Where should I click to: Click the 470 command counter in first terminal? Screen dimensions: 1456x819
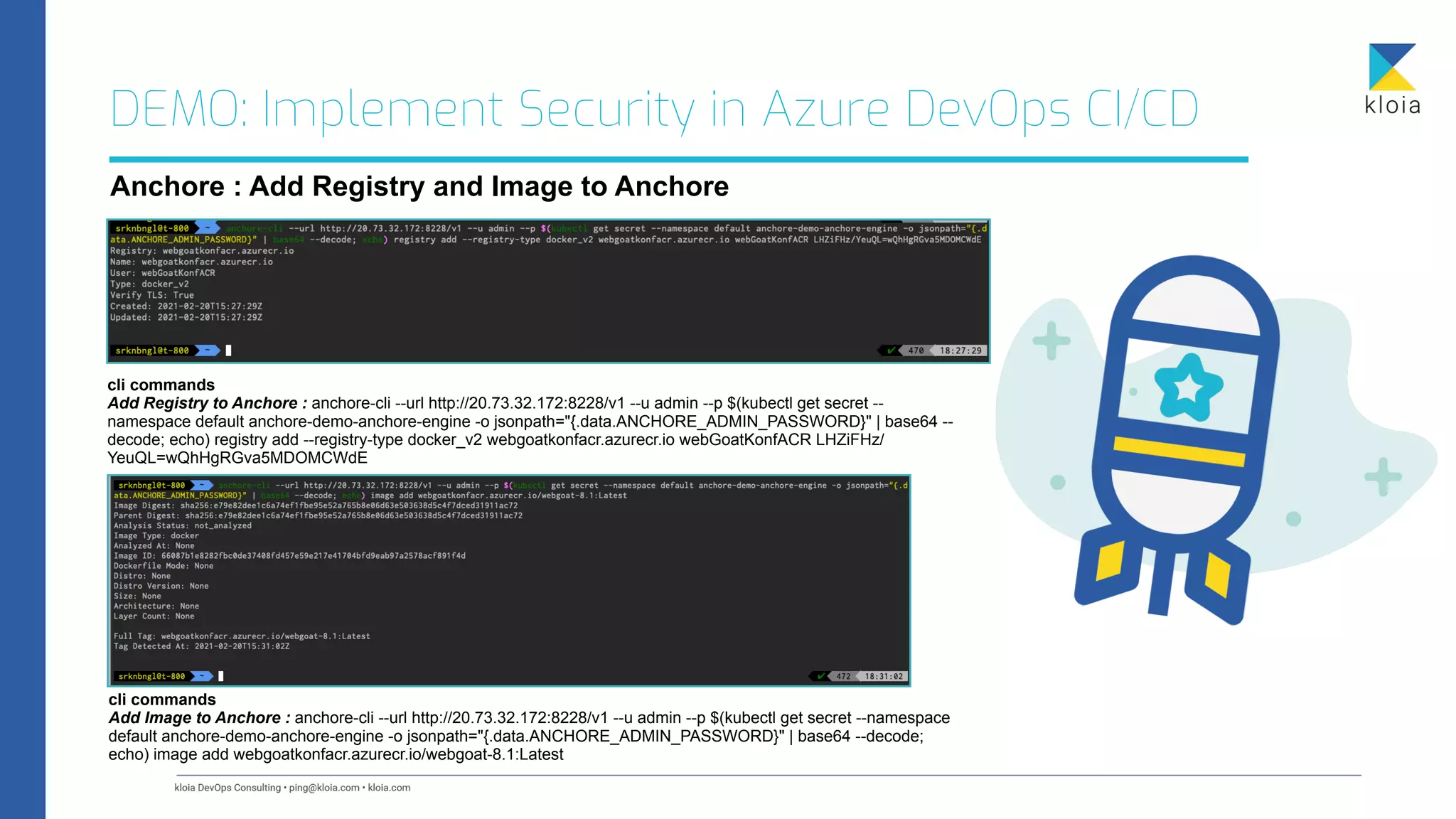point(916,350)
